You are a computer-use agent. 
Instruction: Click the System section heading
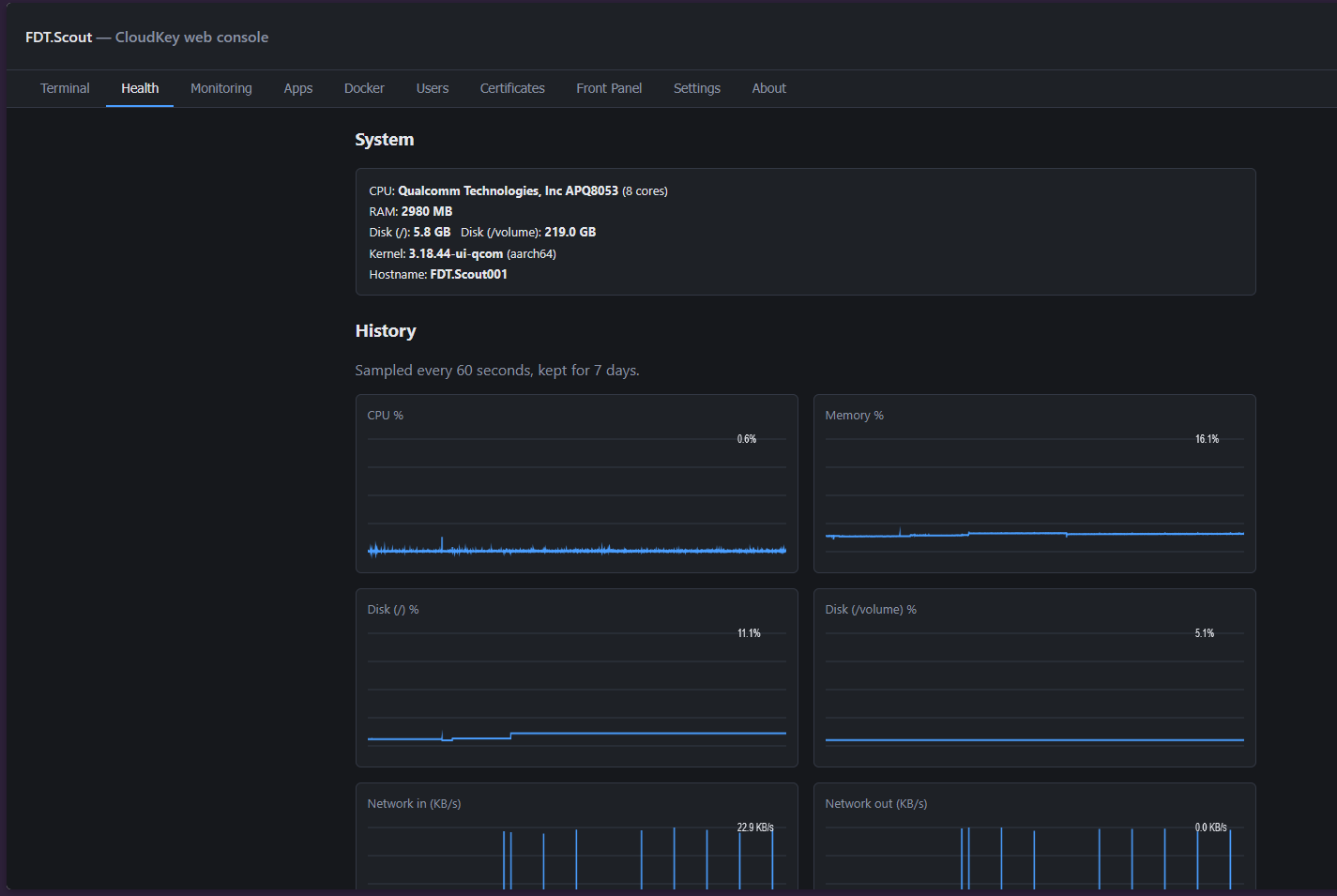pyautogui.click(x=385, y=140)
